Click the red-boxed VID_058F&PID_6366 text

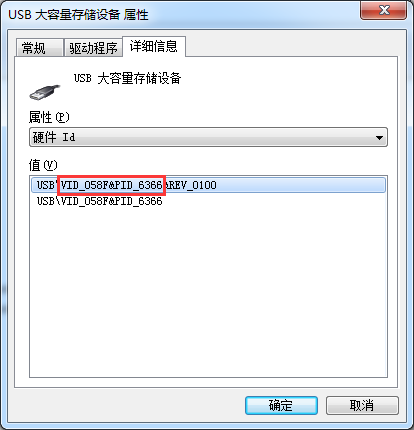(x=111, y=185)
